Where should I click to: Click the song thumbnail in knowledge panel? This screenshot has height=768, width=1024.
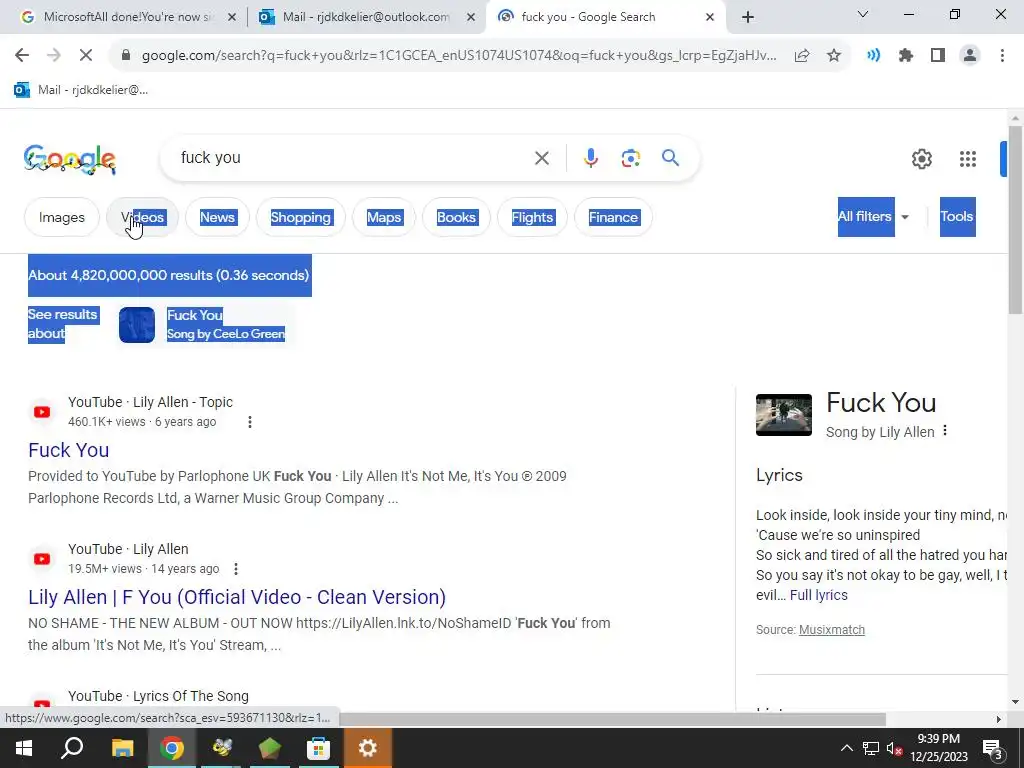784,415
